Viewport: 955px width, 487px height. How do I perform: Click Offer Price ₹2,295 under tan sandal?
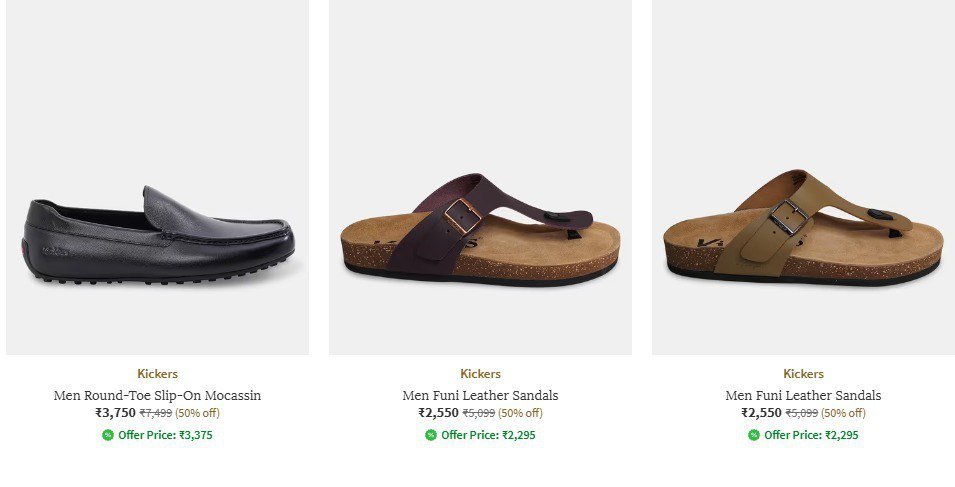coord(811,435)
